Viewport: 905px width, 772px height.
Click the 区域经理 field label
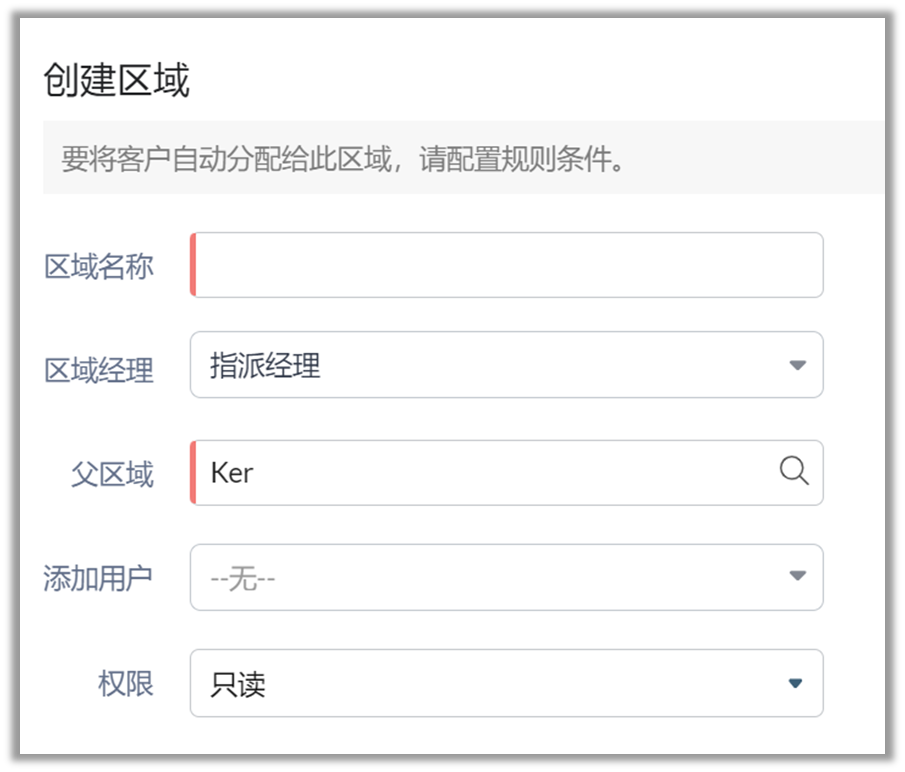(99, 371)
